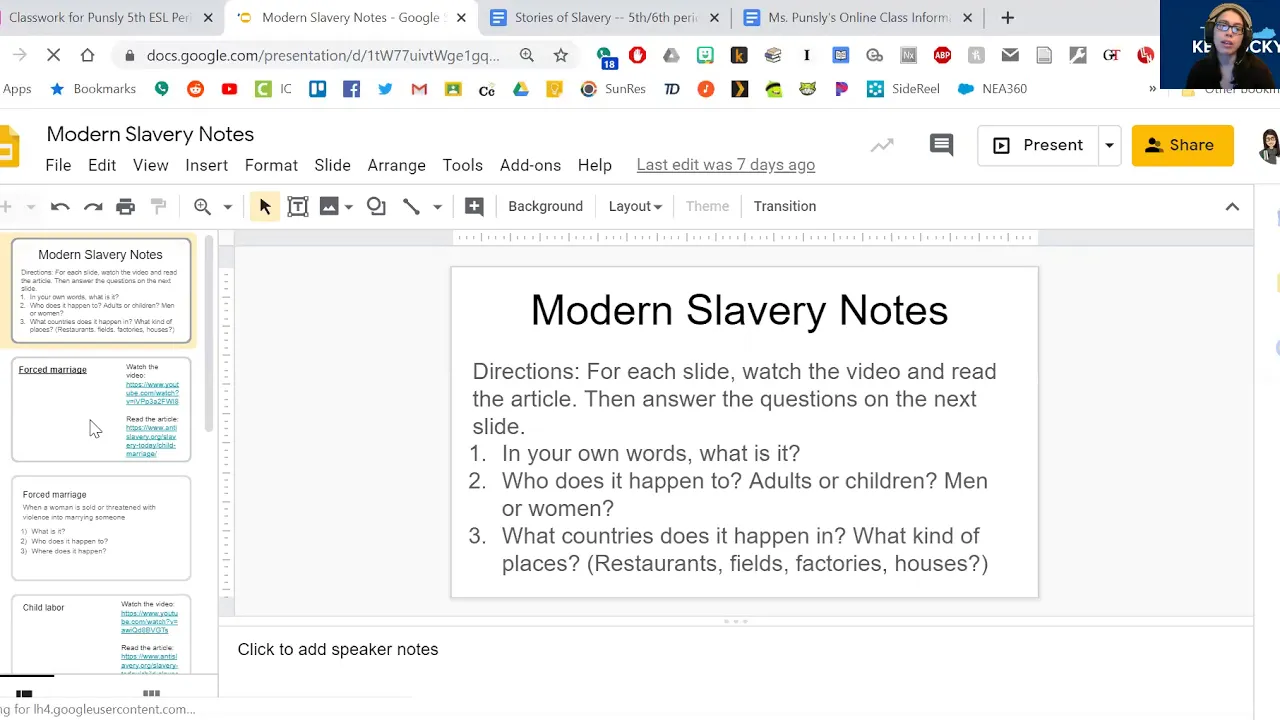Undo the last action in Slides toolbar

60,207
